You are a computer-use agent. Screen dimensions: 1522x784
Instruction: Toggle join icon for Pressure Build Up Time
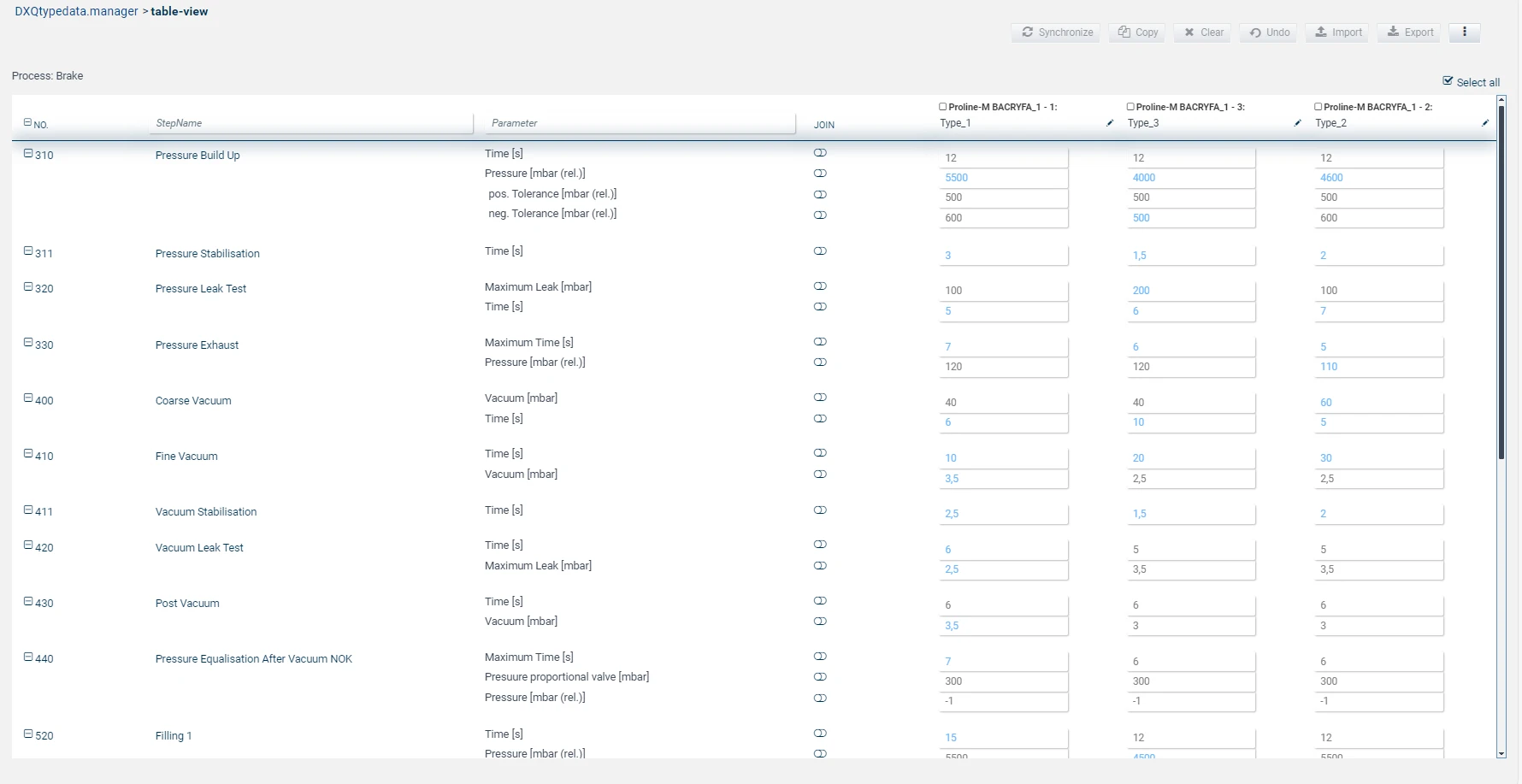(x=820, y=153)
